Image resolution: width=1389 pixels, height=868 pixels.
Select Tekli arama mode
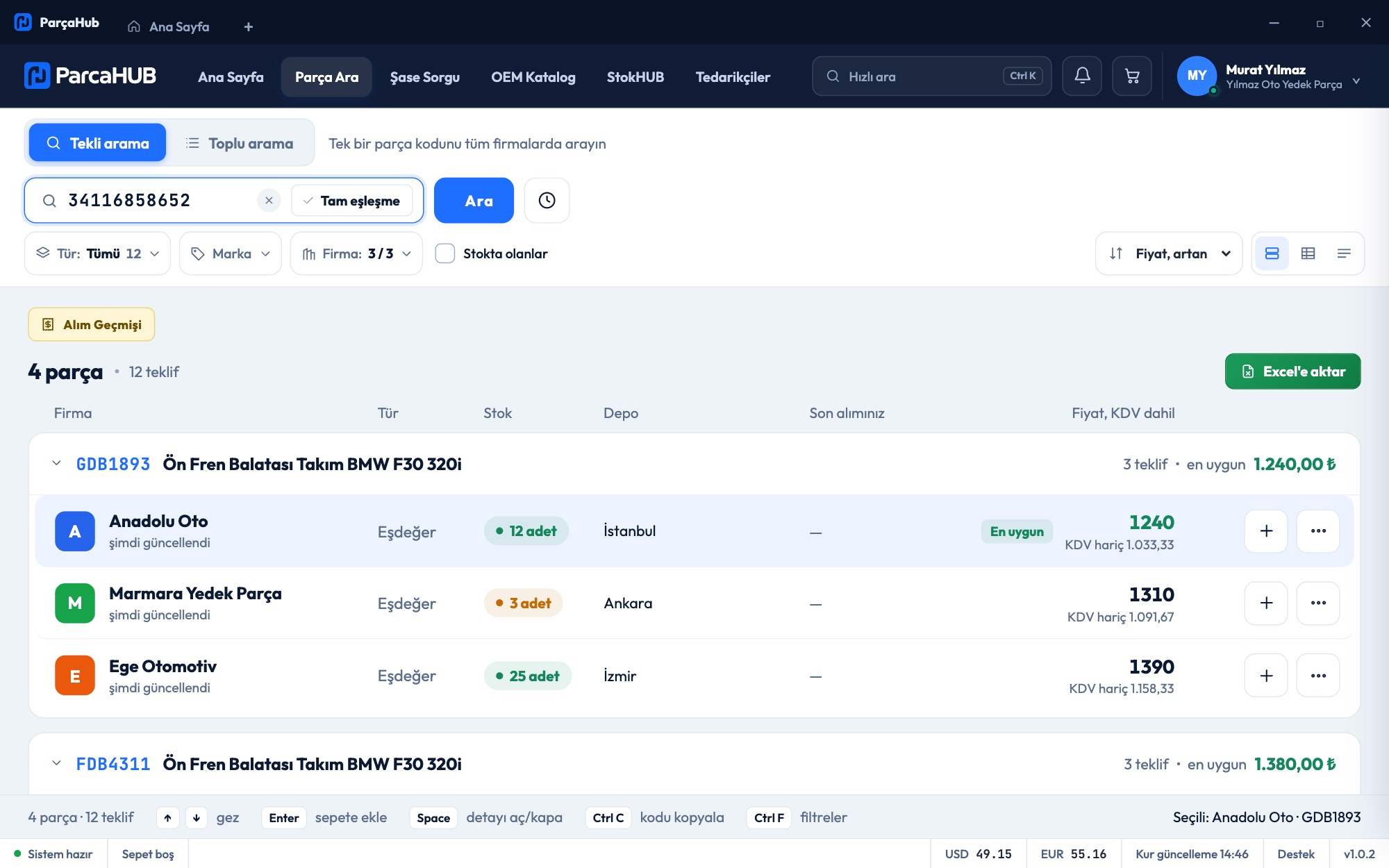[x=97, y=143]
